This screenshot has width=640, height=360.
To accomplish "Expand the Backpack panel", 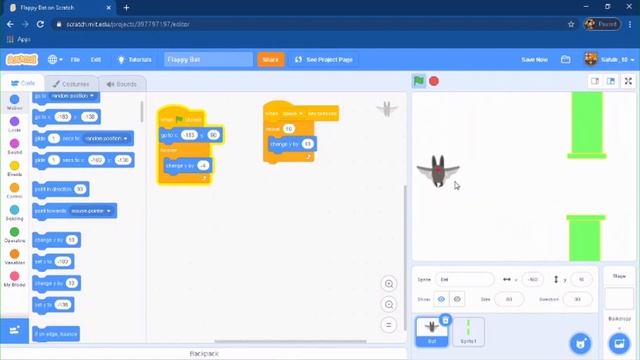I will (x=204, y=353).
